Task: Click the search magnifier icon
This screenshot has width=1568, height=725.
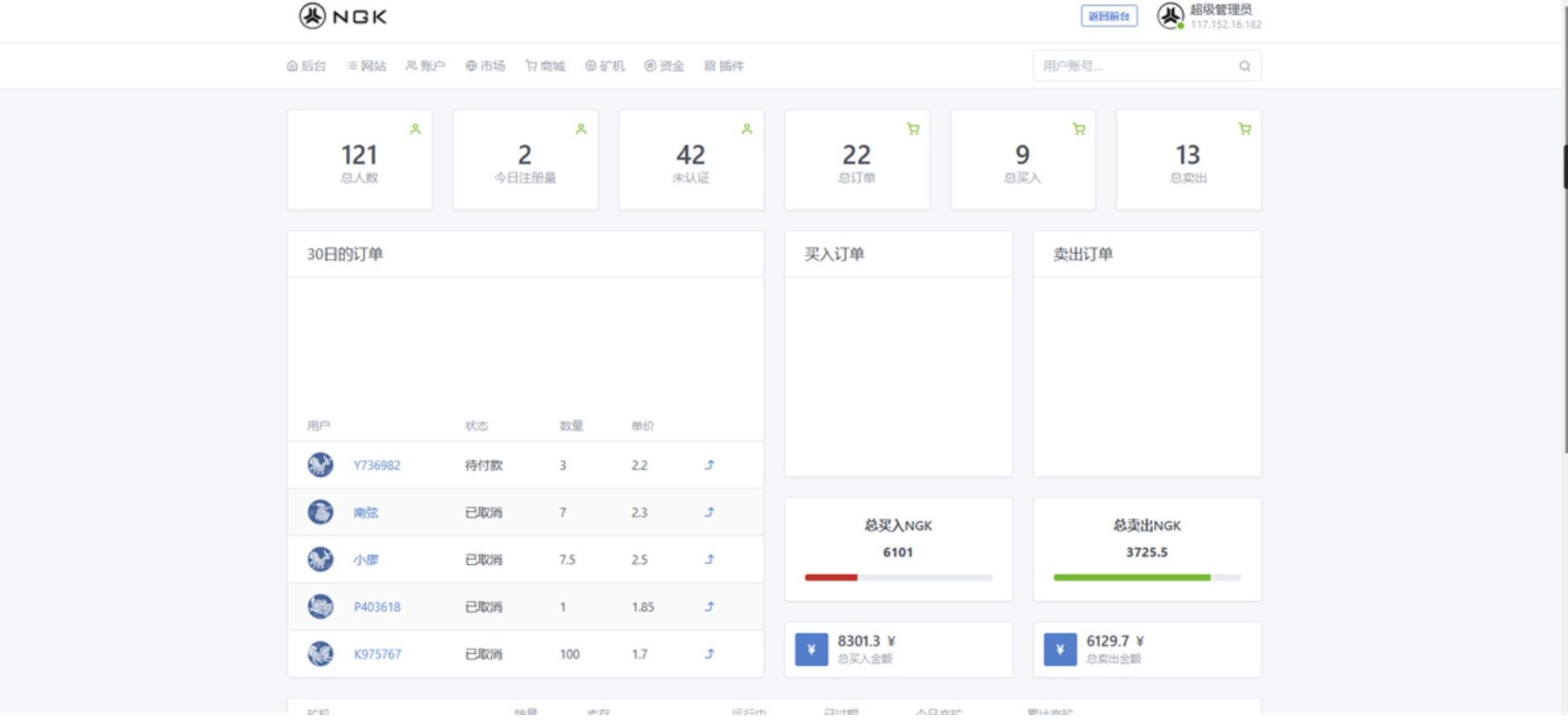Action: [1244, 66]
